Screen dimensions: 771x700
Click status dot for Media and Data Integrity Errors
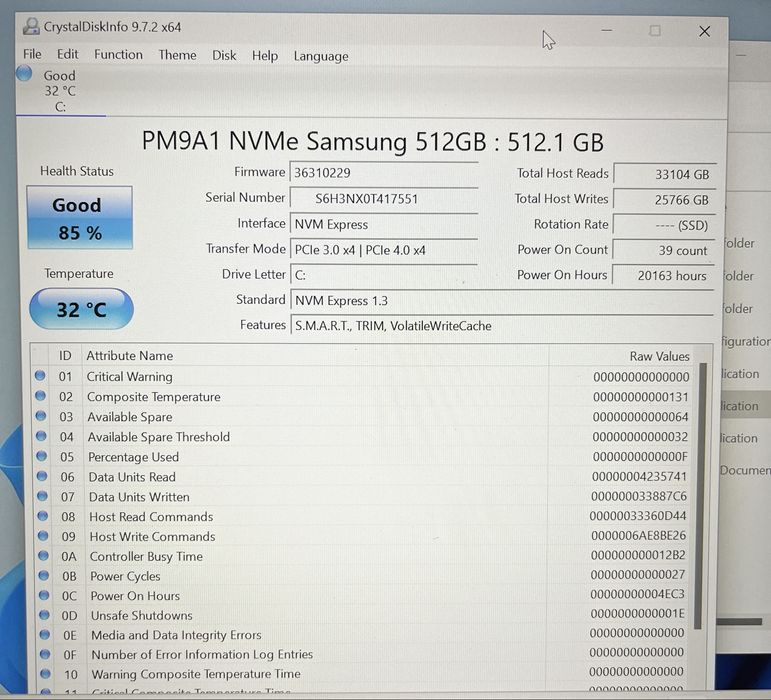[x=45, y=634]
